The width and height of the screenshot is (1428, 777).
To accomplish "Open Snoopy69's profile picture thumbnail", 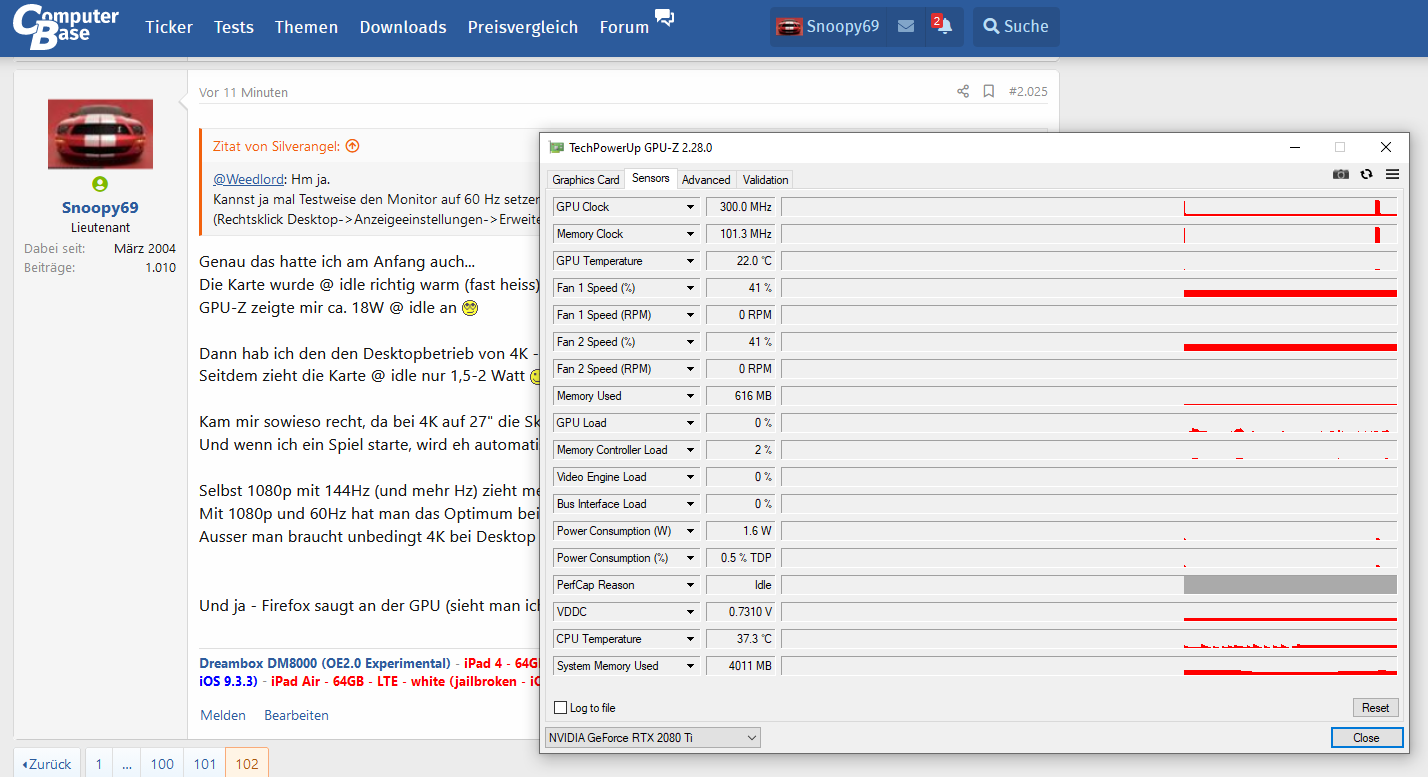I will click(100, 134).
